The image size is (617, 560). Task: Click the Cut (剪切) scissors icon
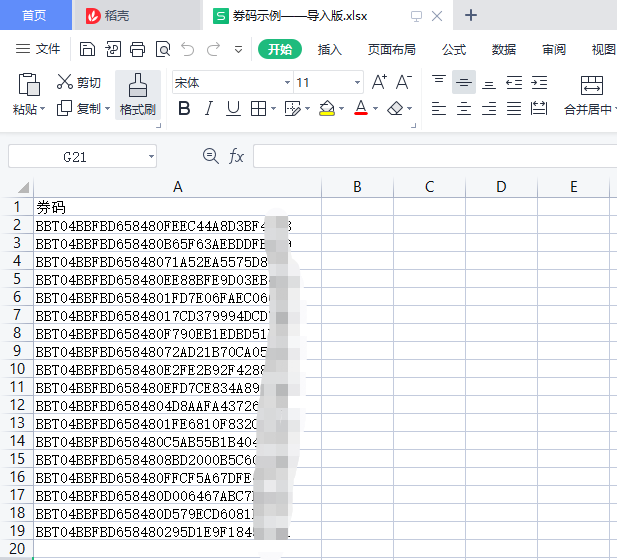click(x=65, y=83)
